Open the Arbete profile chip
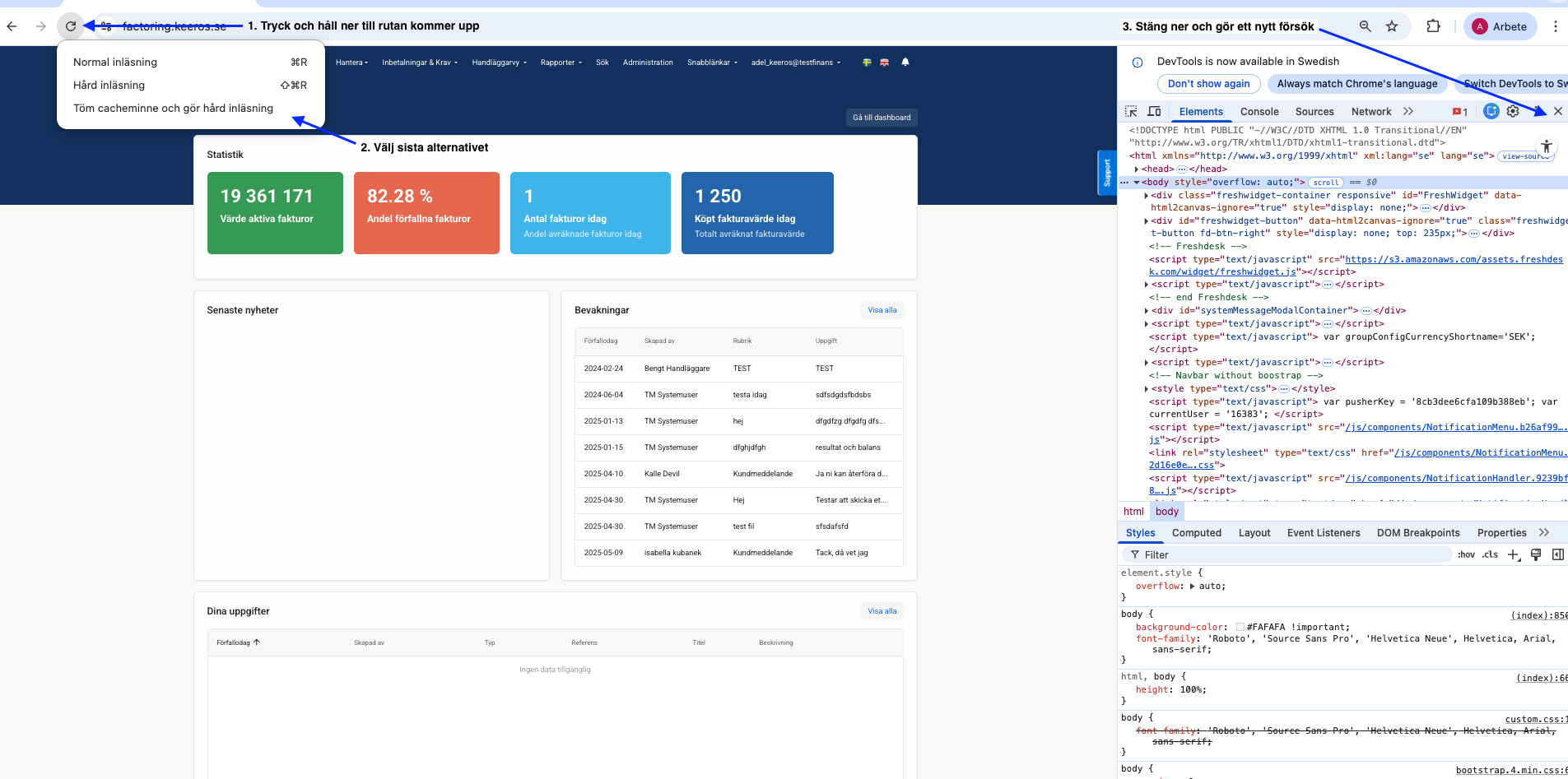 [x=1501, y=26]
